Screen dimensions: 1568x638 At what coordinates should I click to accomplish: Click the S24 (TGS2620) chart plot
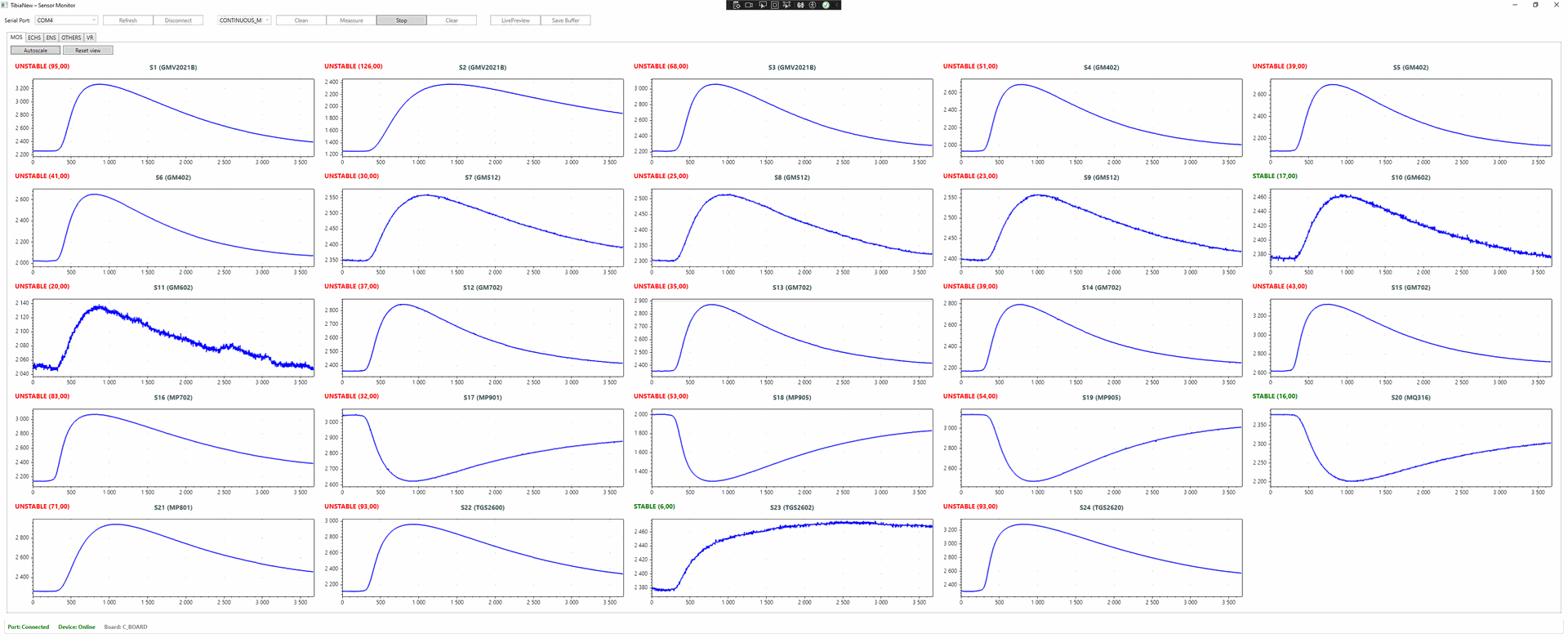[1102, 558]
